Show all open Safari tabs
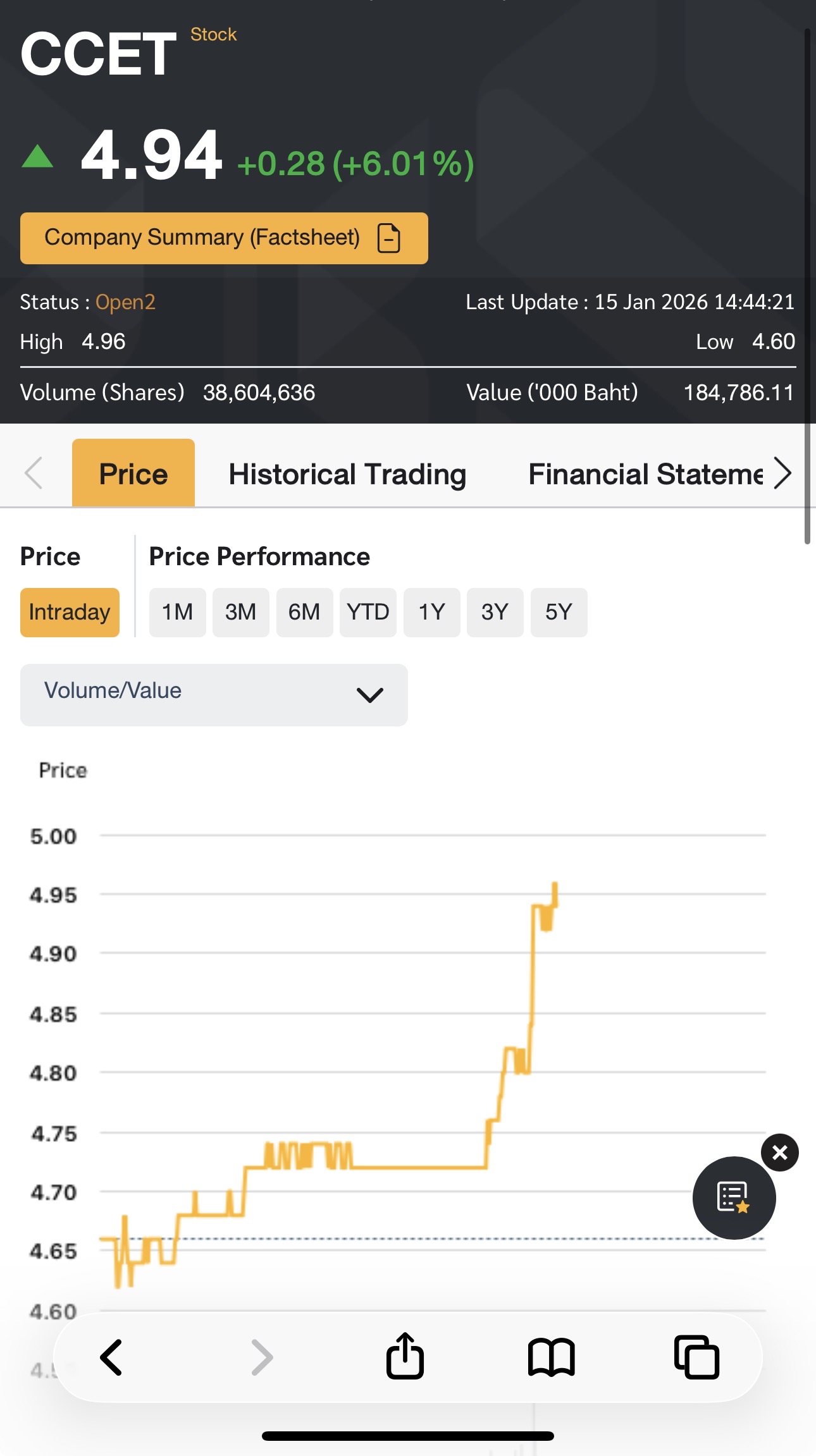816x1456 pixels. click(x=696, y=1357)
